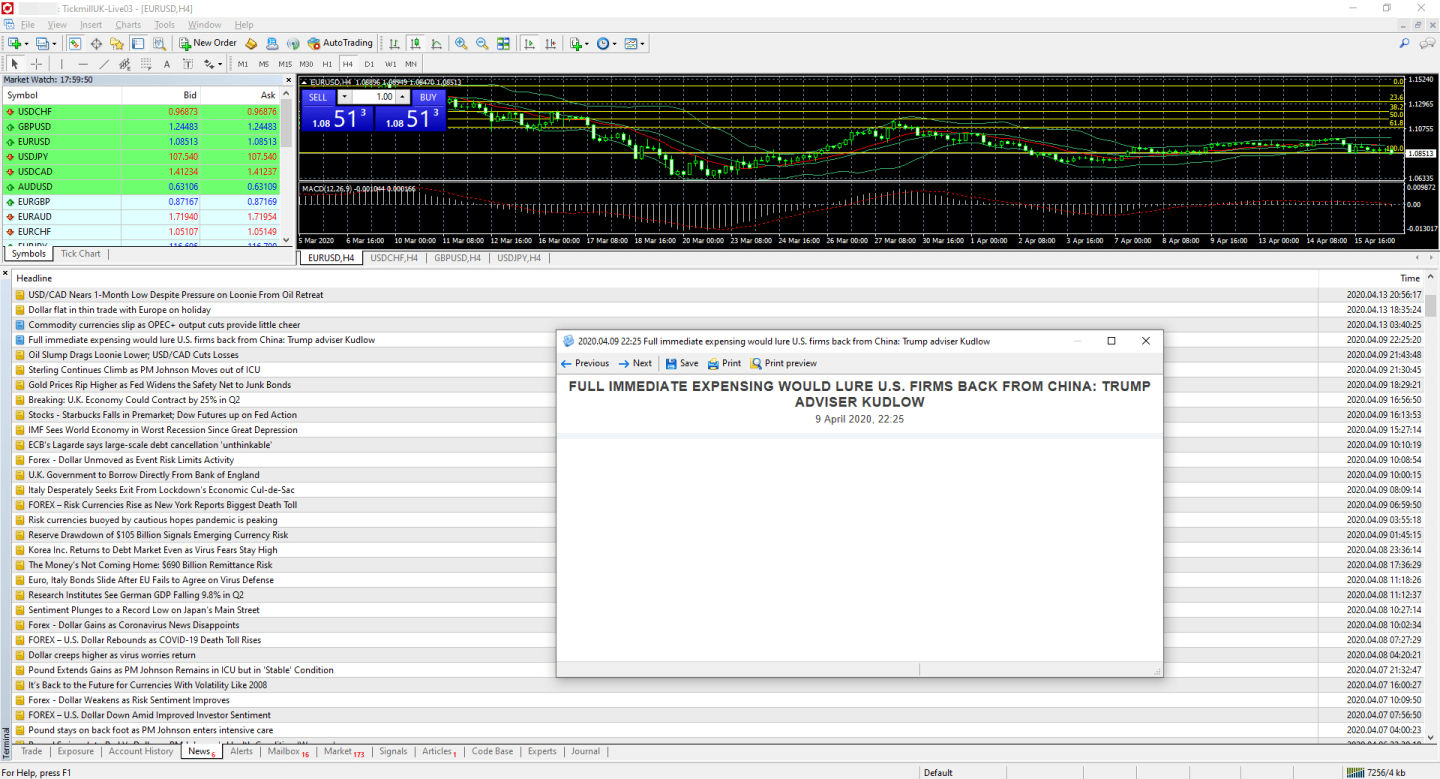Image resolution: width=1440 pixels, height=779 pixels.
Task: Open the Strategy Tester toolbar icon
Action: click(160, 43)
